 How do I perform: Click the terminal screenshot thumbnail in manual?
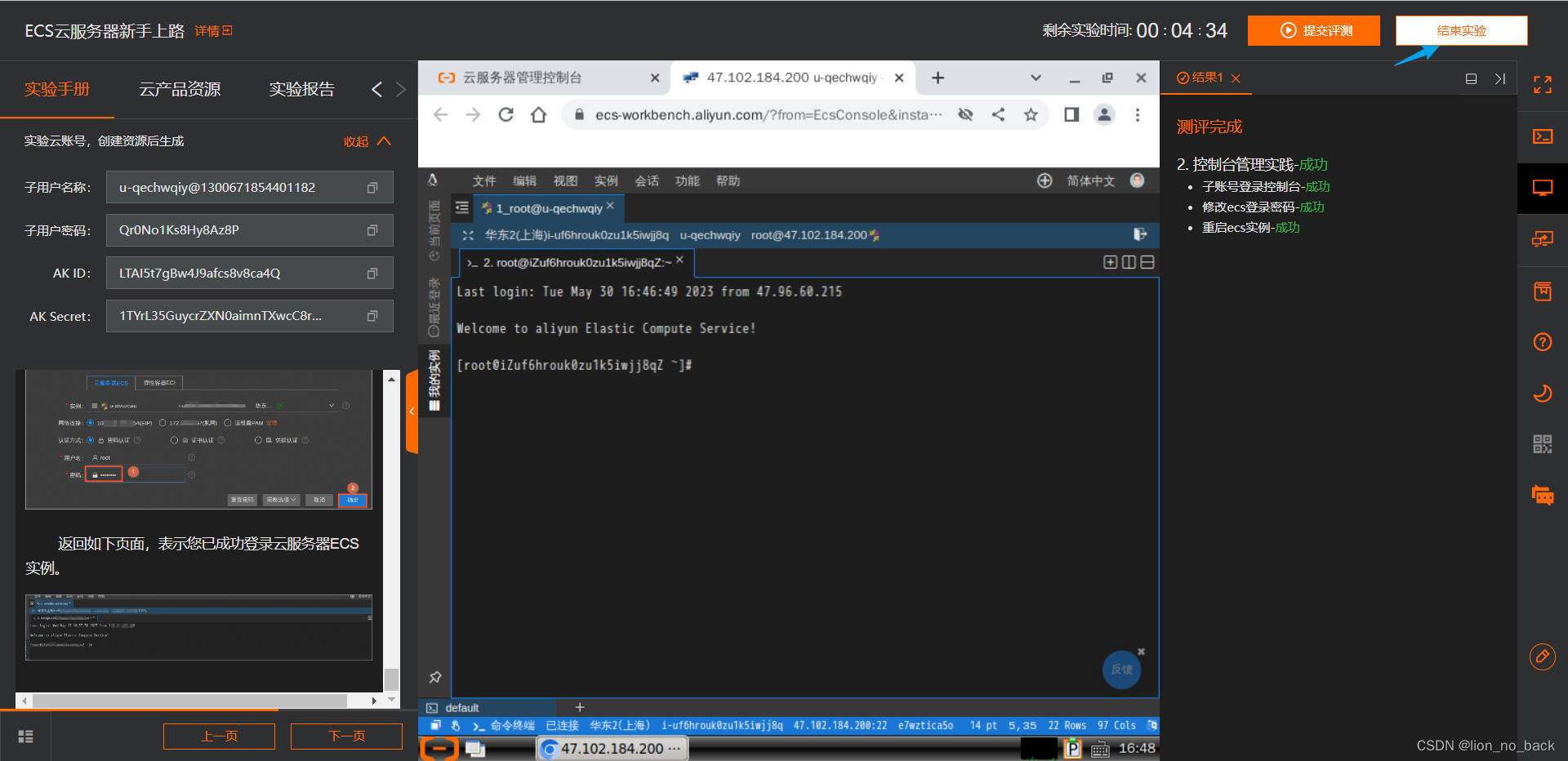click(x=198, y=627)
